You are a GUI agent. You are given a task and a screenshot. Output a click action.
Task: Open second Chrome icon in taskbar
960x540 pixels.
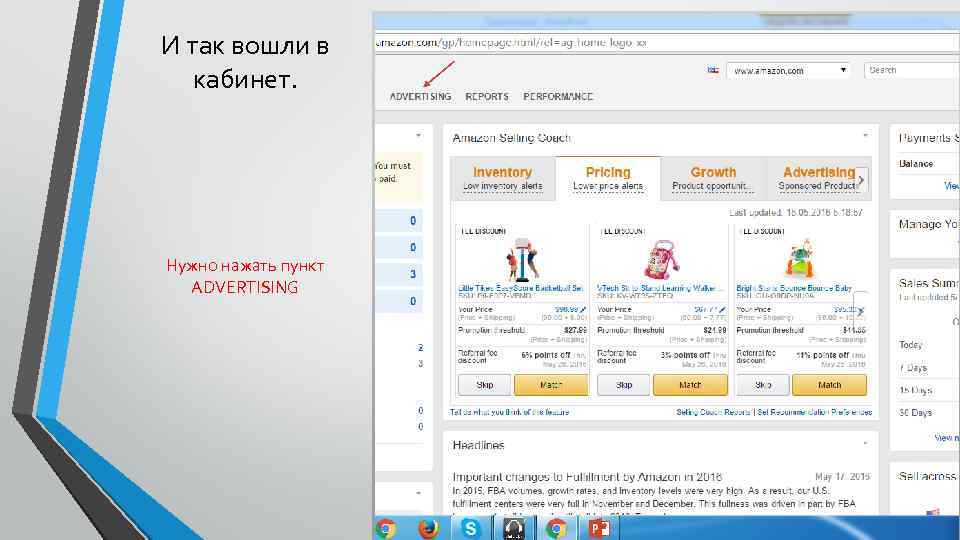coord(556,528)
